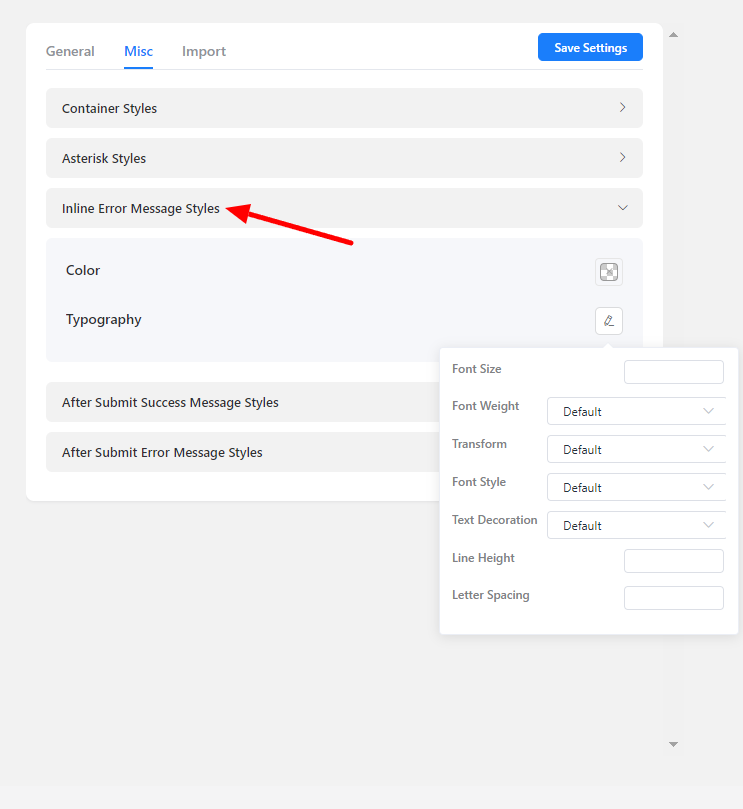The width and height of the screenshot is (743, 809).
Task: Focus the Line Height input field
Action: (x=673, y=560)
